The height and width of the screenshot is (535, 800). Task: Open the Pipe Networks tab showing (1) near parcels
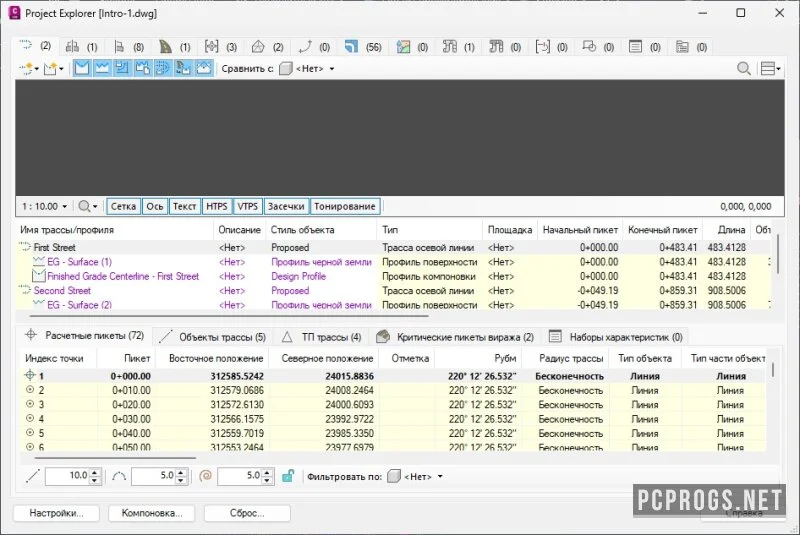(459, 47)
